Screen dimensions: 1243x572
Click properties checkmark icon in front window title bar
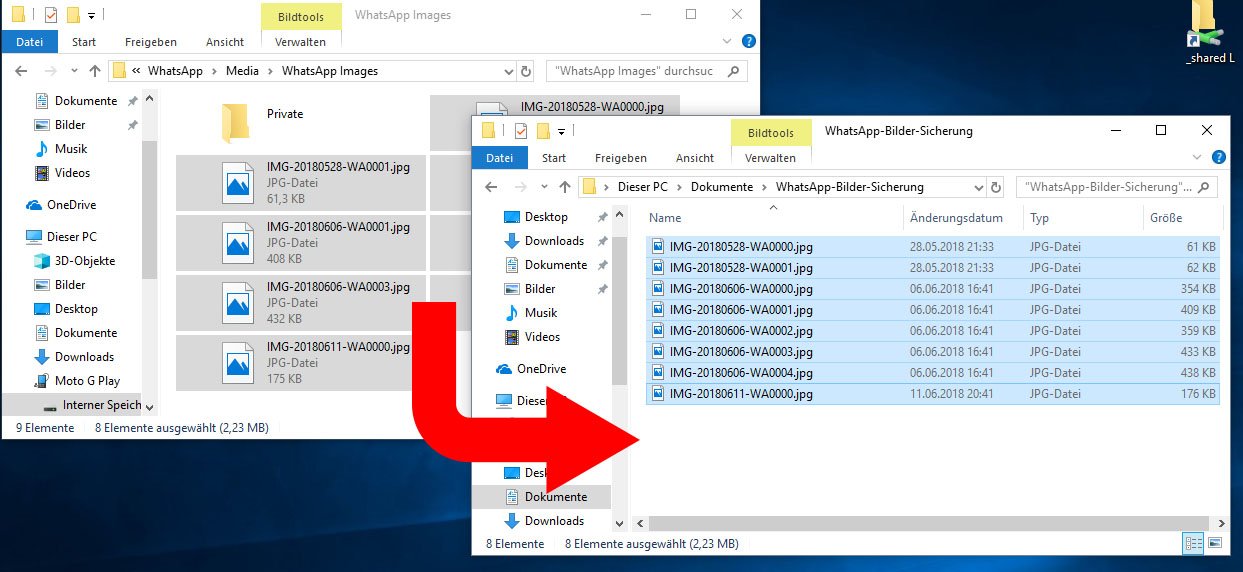click(x=521, y=131)
